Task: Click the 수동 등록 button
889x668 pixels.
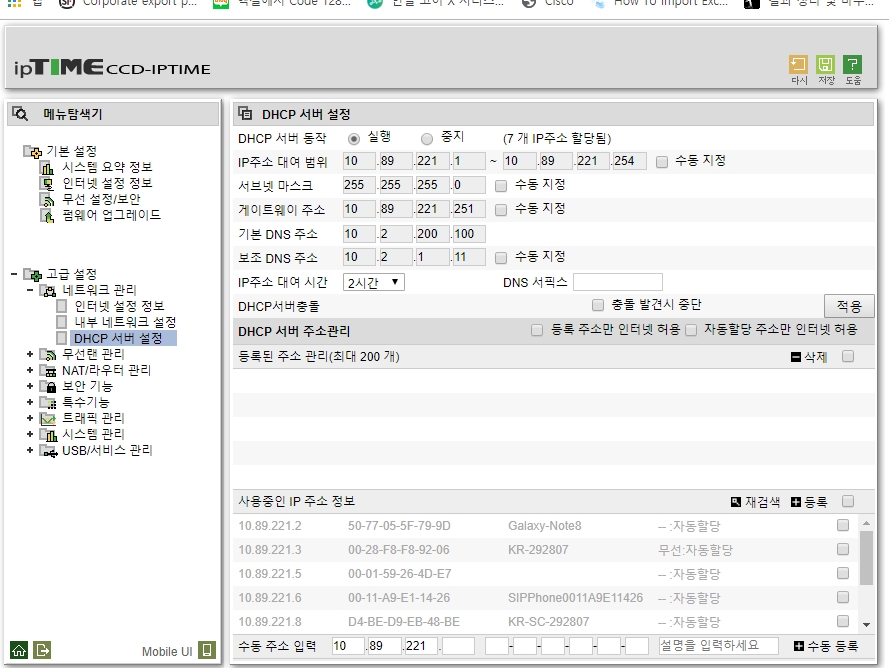Action: point(826,646)
